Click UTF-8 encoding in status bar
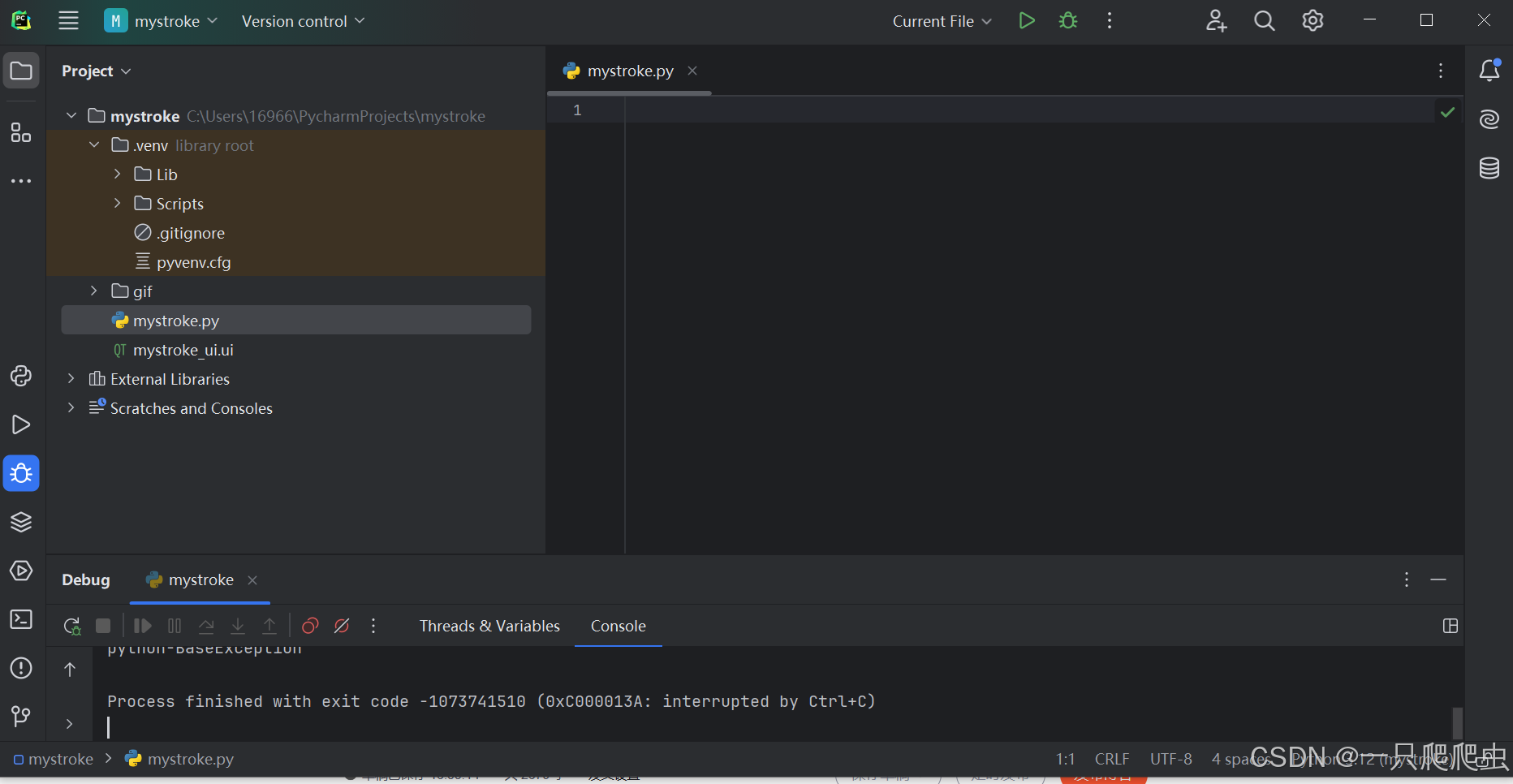1513x784 pixels. (1170, 759)
